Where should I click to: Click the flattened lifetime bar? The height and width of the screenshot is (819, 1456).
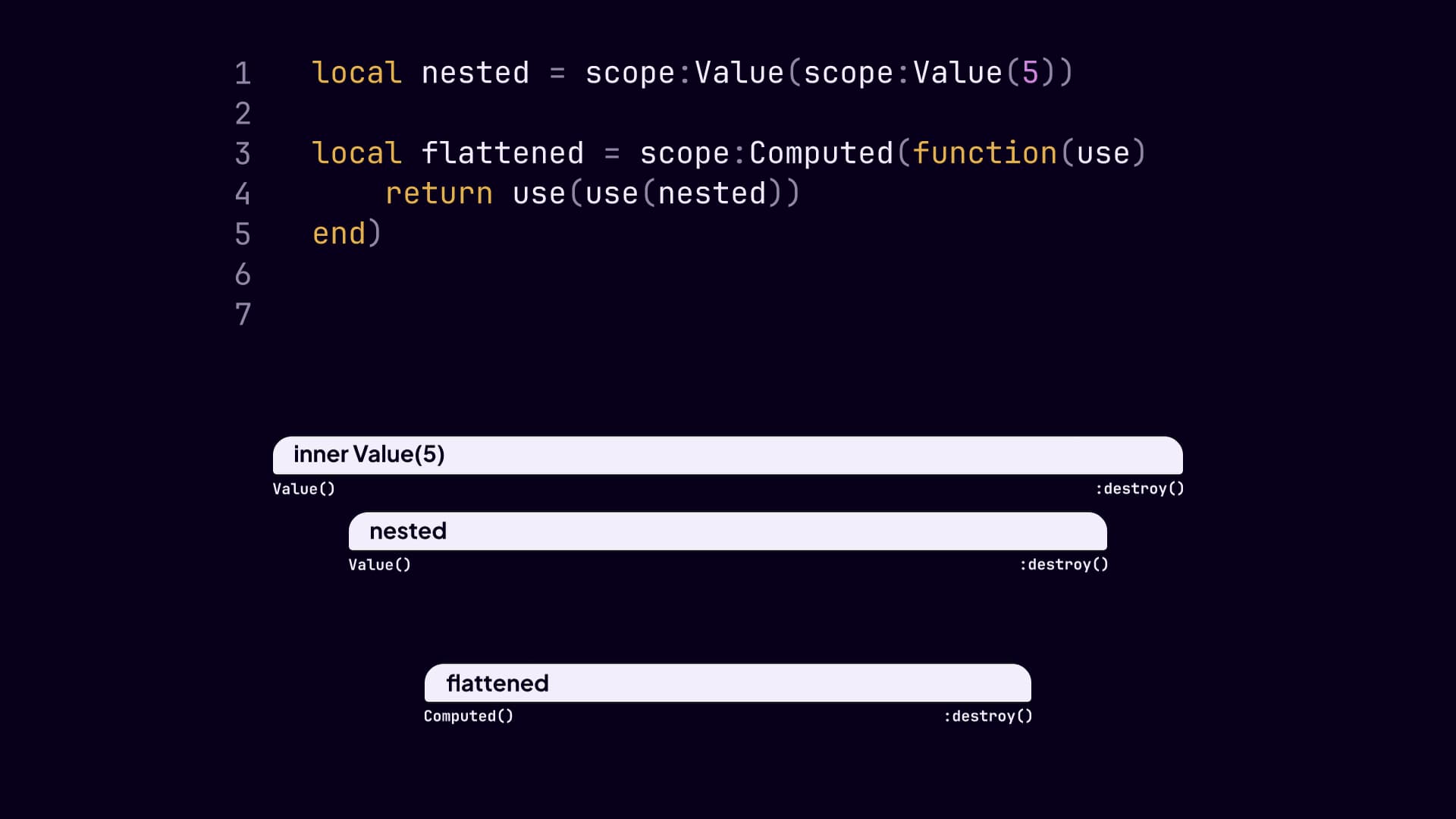(728, 683)
